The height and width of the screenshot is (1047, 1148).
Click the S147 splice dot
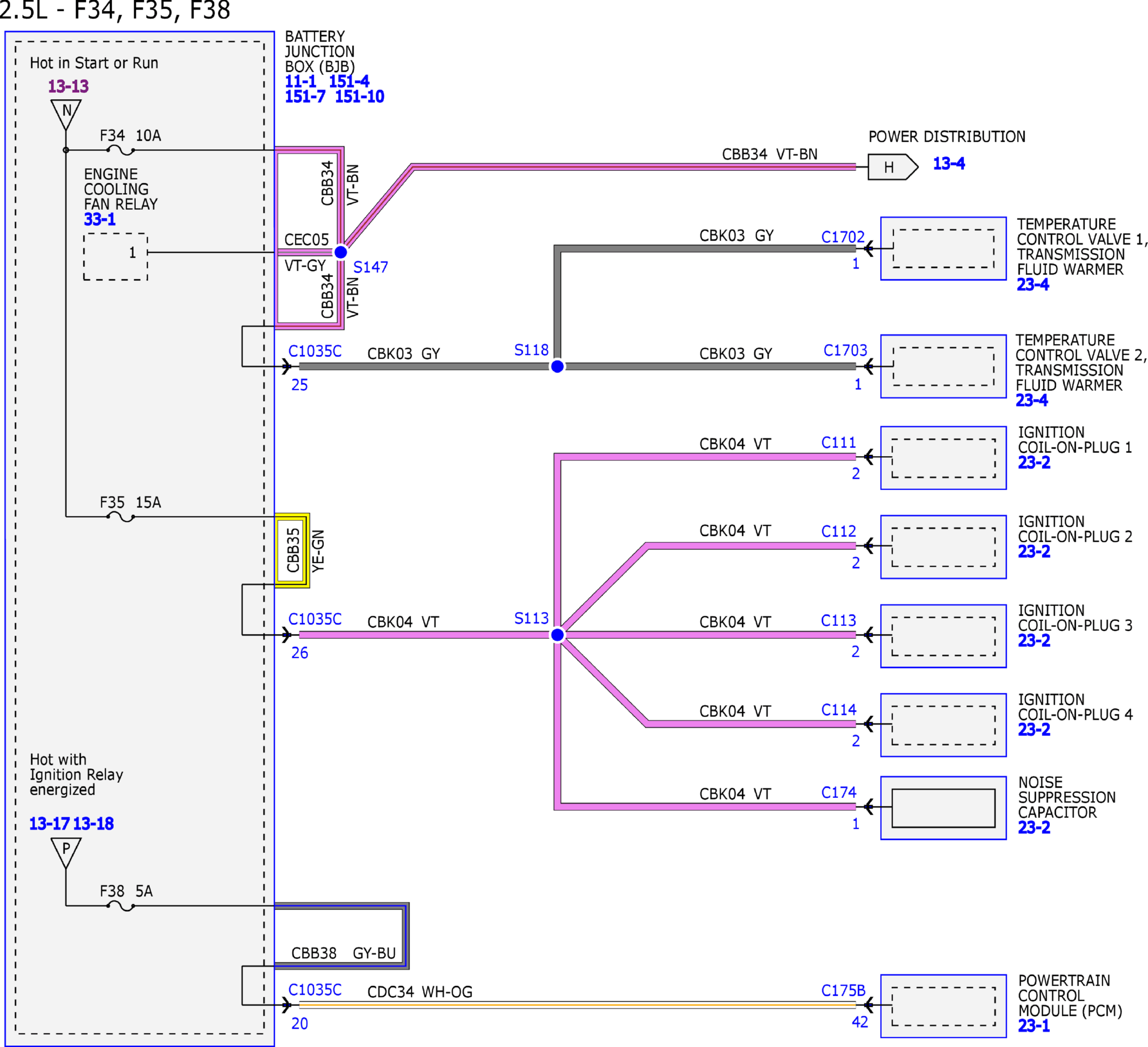pos(341,252)
